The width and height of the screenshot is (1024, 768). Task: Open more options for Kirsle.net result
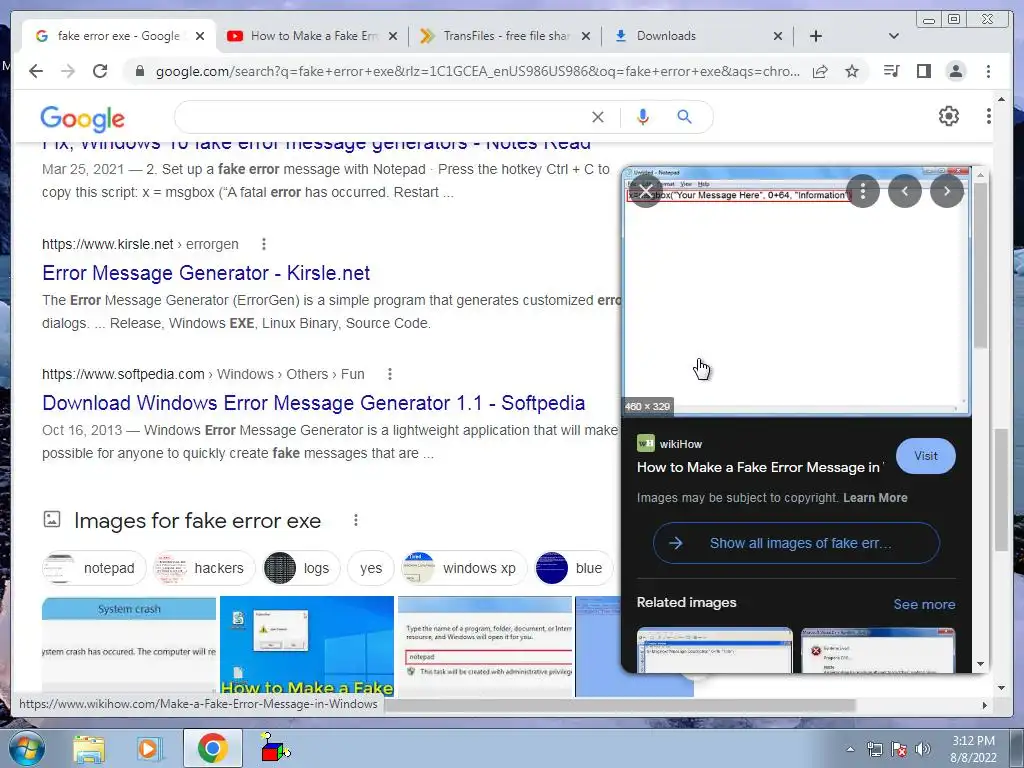tap(264, 244)
